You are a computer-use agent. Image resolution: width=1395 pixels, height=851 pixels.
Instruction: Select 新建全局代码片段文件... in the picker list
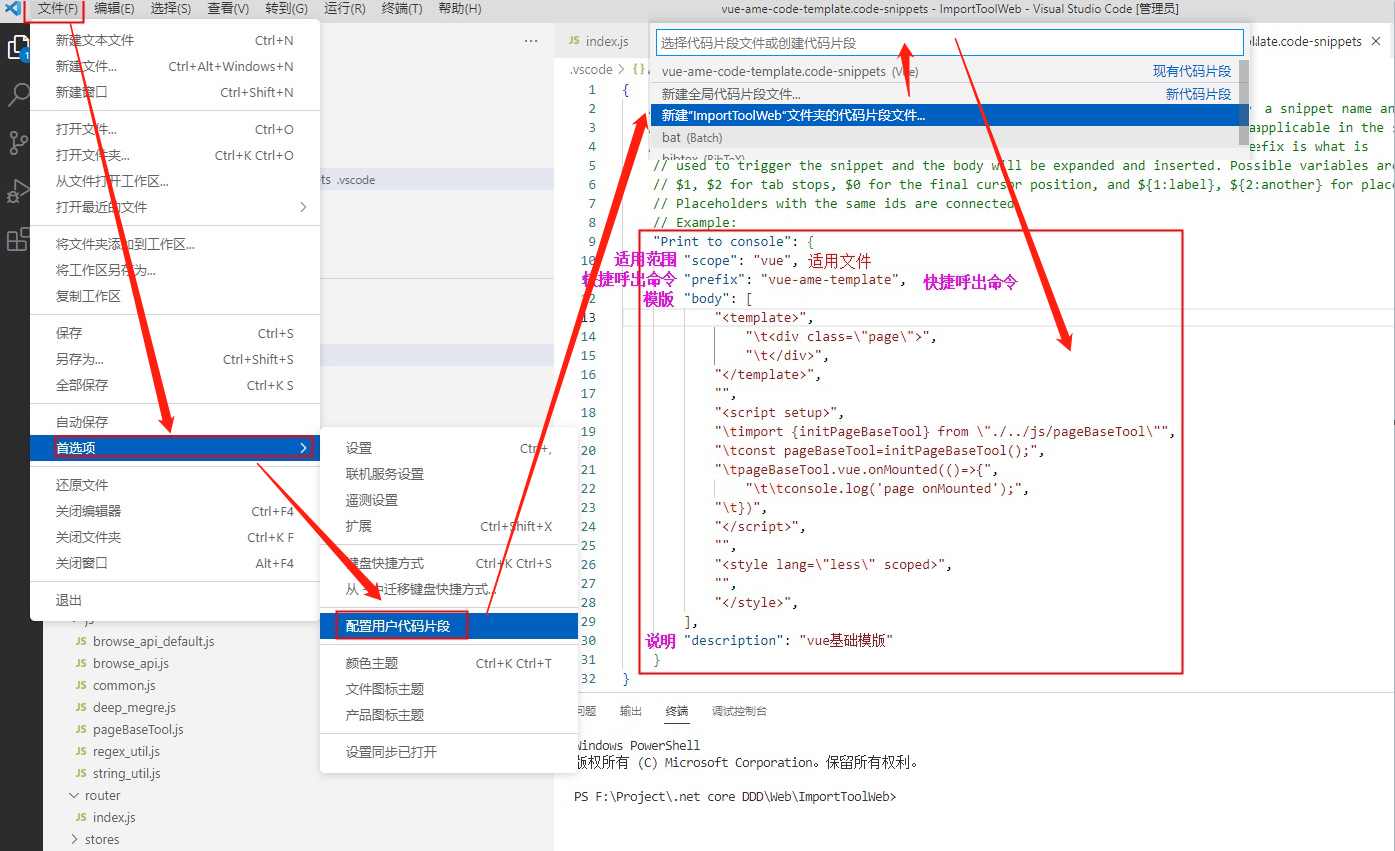click(945, 94)
